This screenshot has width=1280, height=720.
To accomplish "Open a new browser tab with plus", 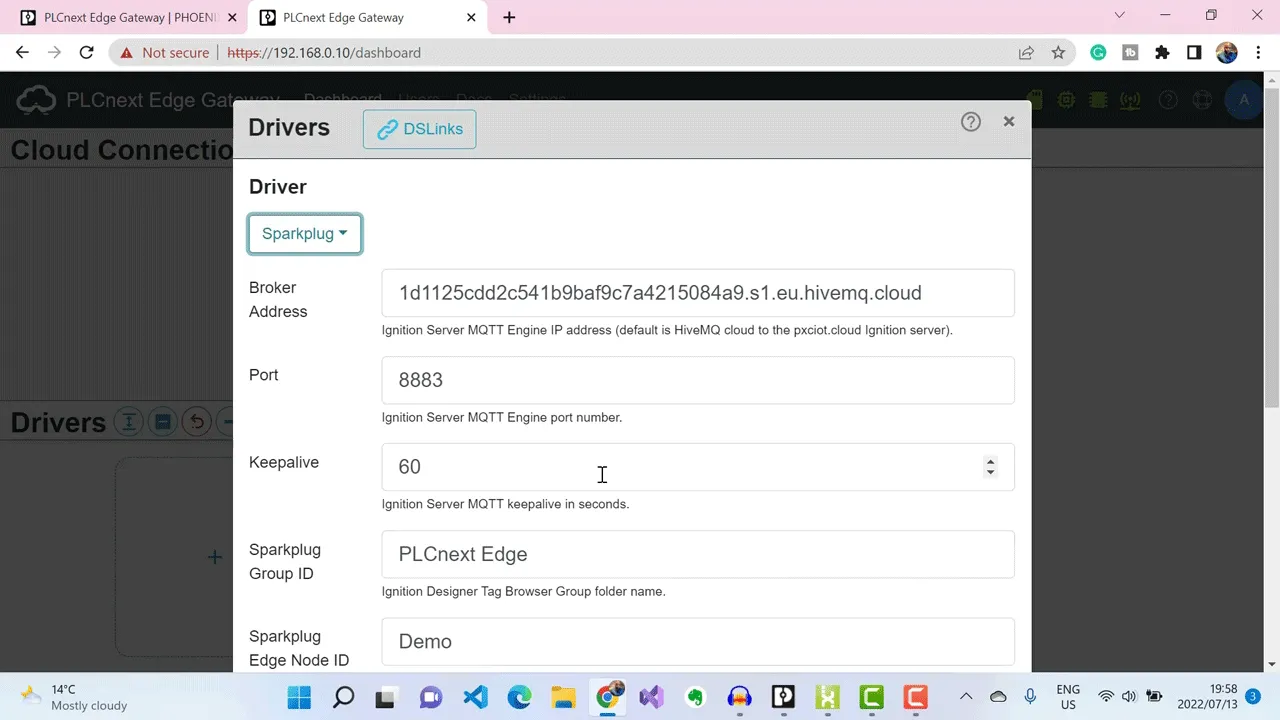I will tap(509, 18).
